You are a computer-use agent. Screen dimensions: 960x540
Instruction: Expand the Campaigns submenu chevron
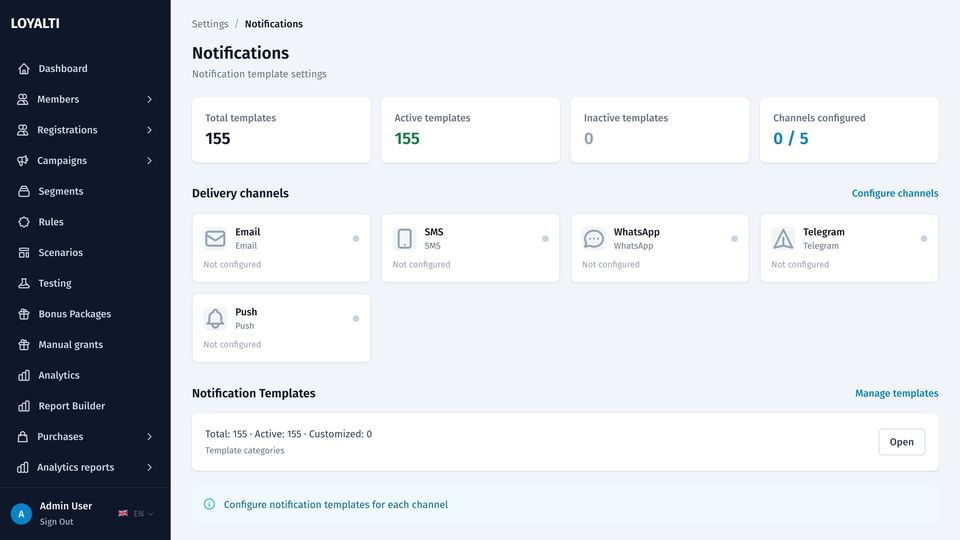click(149, 160)
